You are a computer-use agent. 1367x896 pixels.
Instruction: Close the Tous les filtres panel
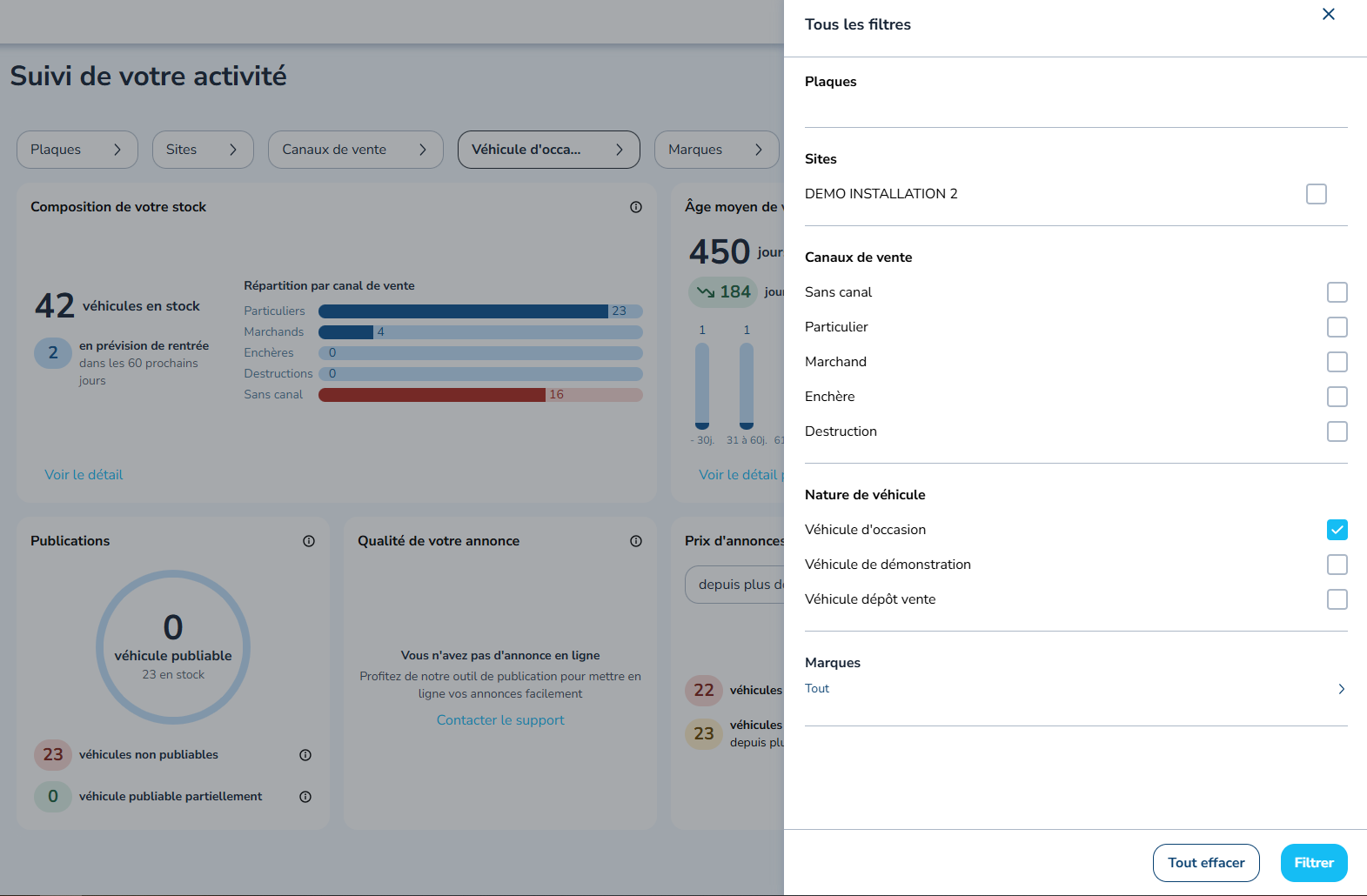pos(1328,14)
